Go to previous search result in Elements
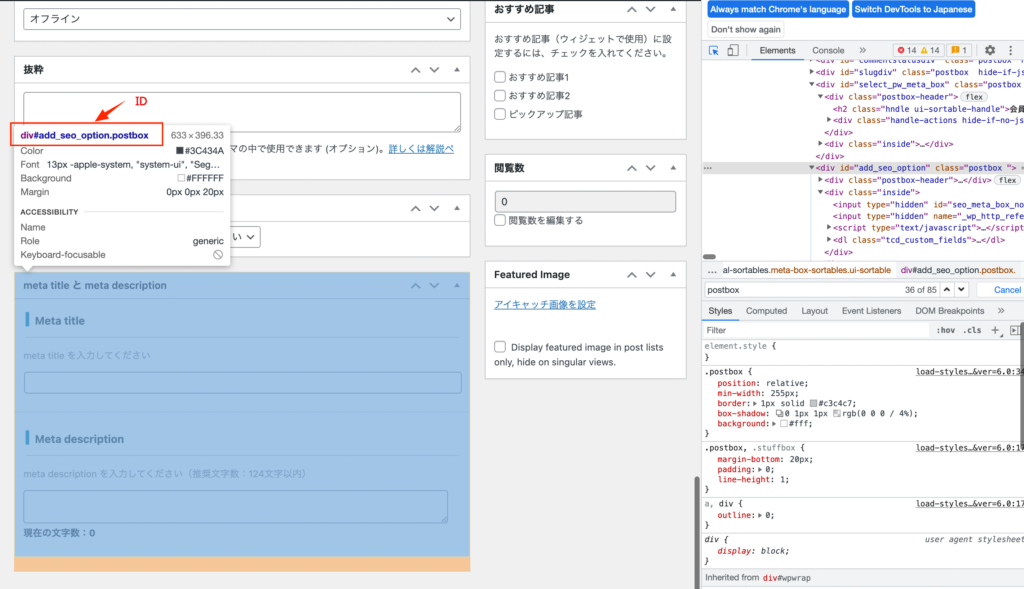Viewport: 1024px width, 589px height. pos(946,289)
